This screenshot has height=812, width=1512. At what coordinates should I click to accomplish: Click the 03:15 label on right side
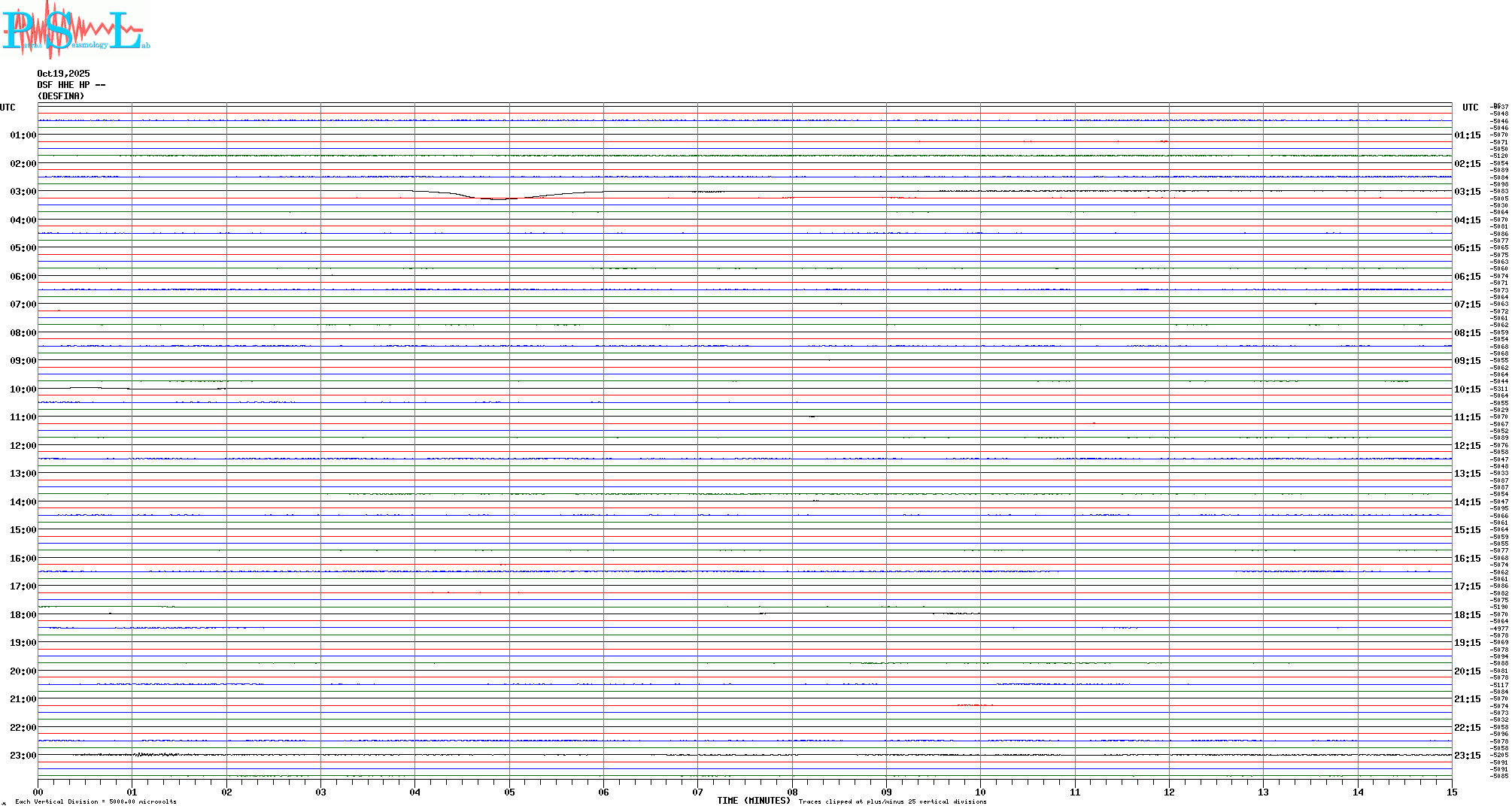click(x=1467, y=192)
